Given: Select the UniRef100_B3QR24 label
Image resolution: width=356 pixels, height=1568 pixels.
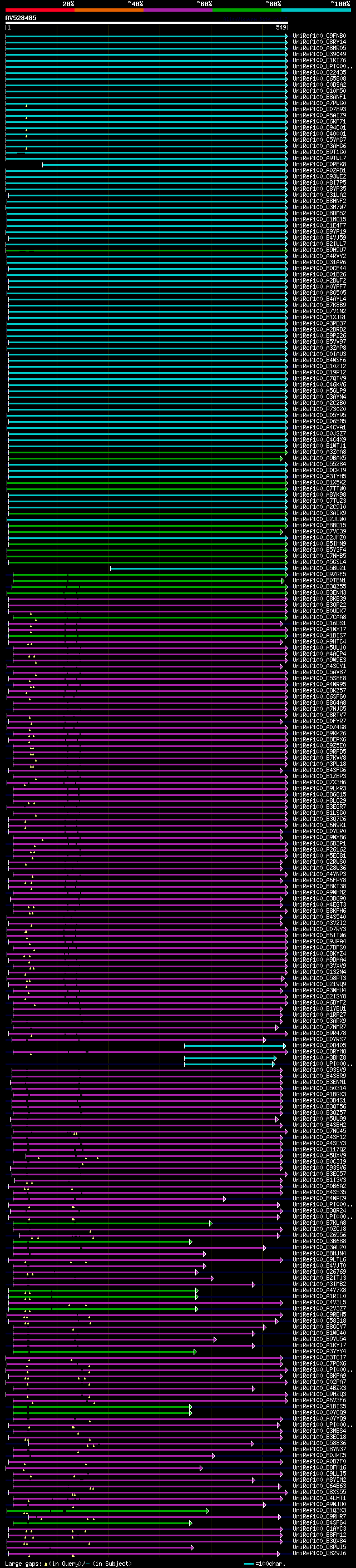Looking at the screenshot, I should pyautogui.click(x=319, y=1211).
